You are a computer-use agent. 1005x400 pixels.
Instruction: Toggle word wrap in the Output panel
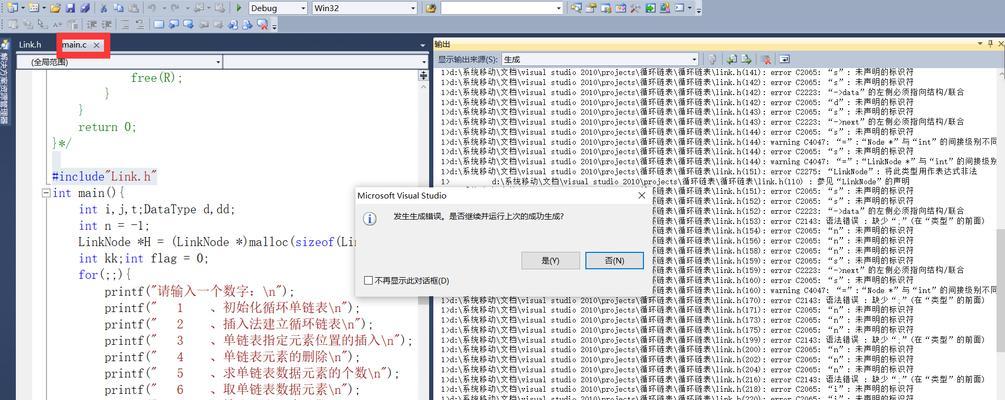click(x=785, y=59)
